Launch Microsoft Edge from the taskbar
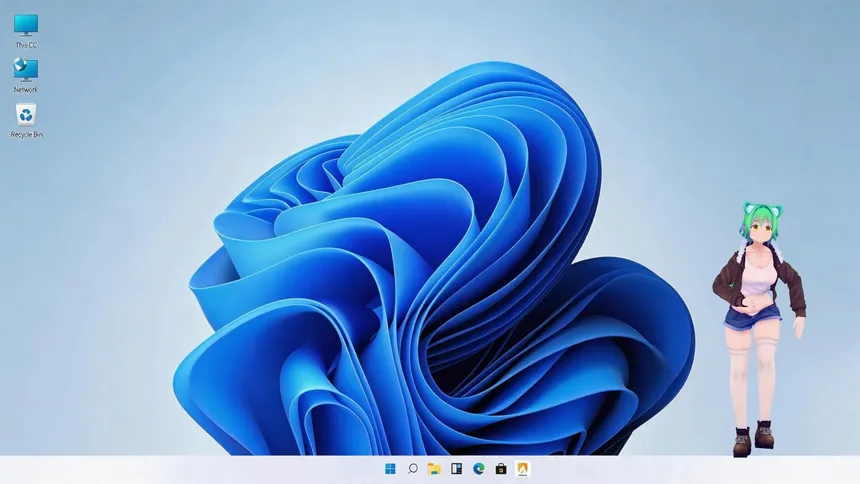 pos(479,468)
